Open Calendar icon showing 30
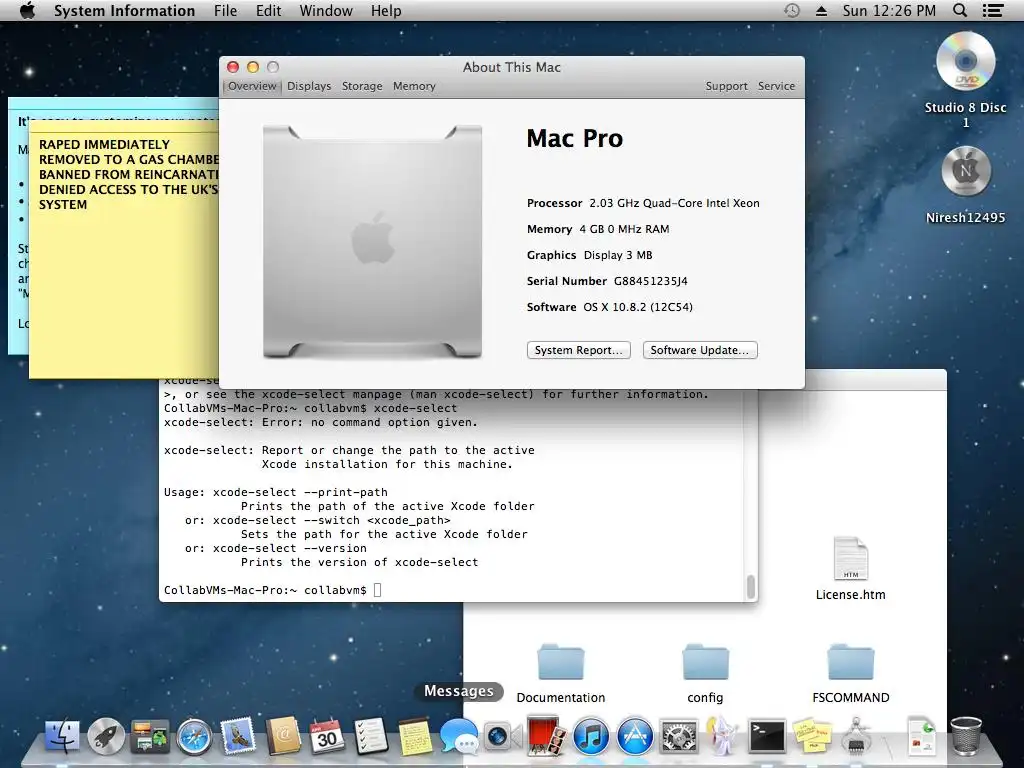 tap(327, 736)
